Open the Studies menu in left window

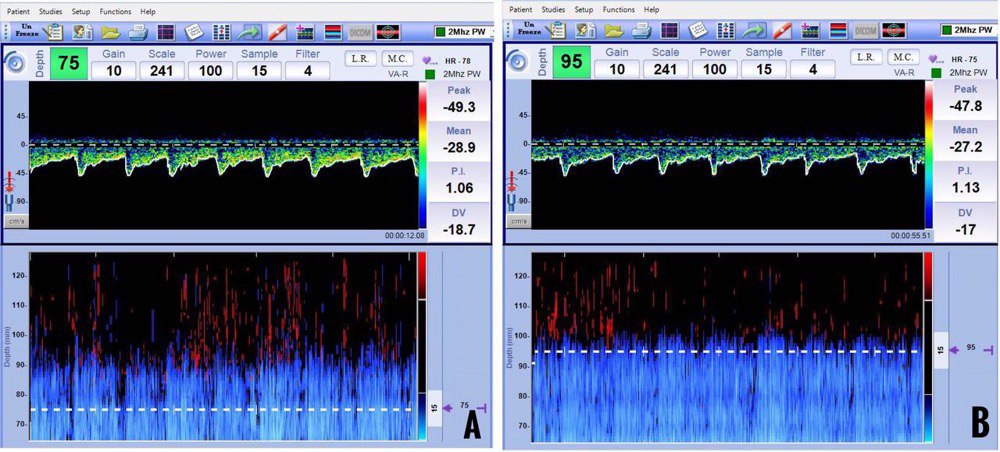52,9
